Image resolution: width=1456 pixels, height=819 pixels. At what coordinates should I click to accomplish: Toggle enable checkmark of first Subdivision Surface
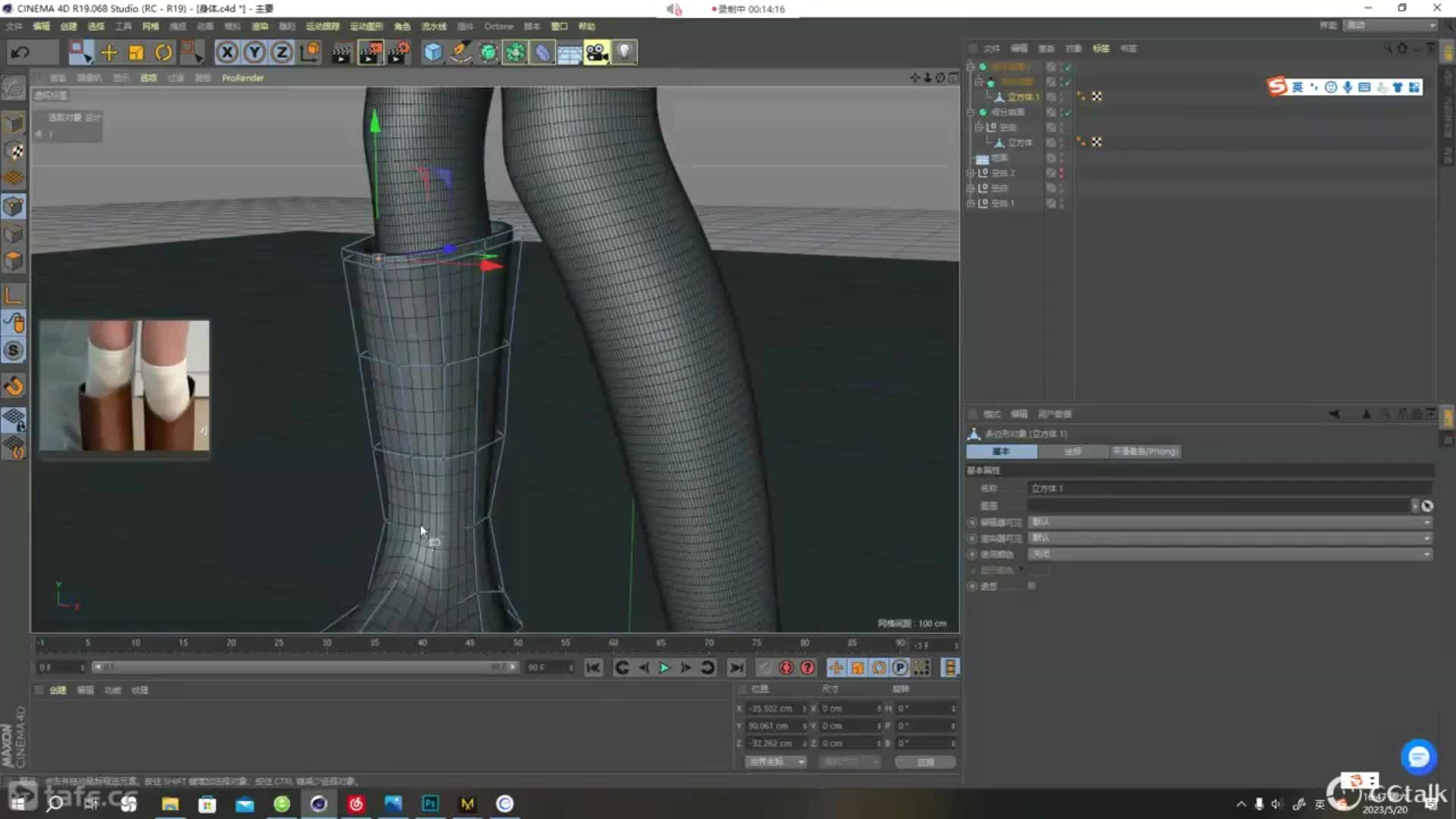point(1068,67)
